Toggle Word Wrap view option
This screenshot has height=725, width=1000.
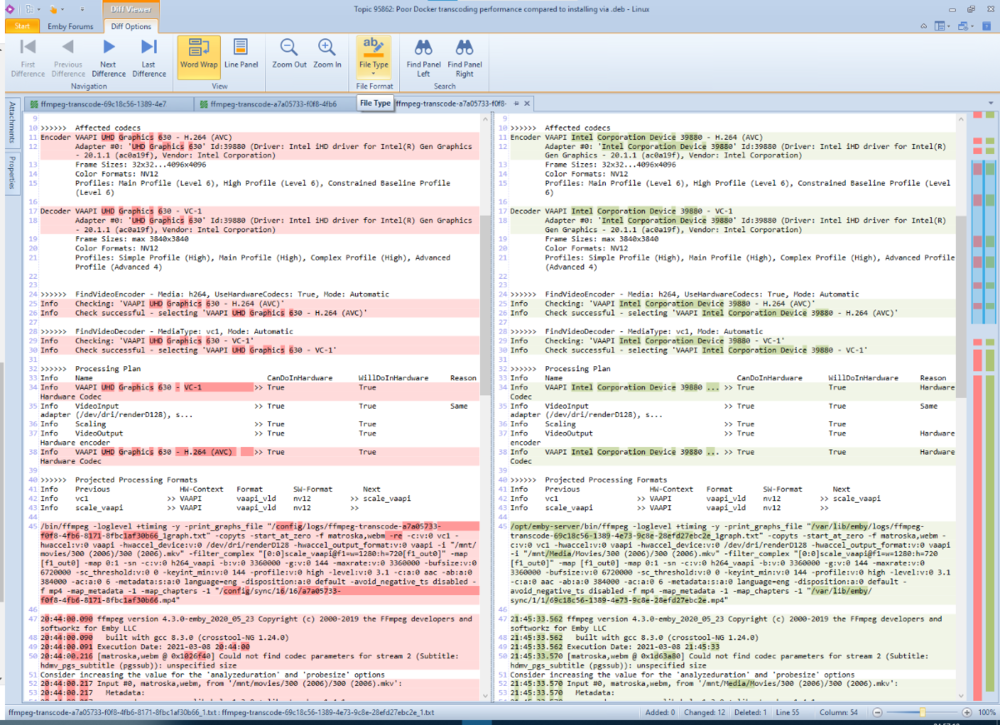tap(199, 55)
